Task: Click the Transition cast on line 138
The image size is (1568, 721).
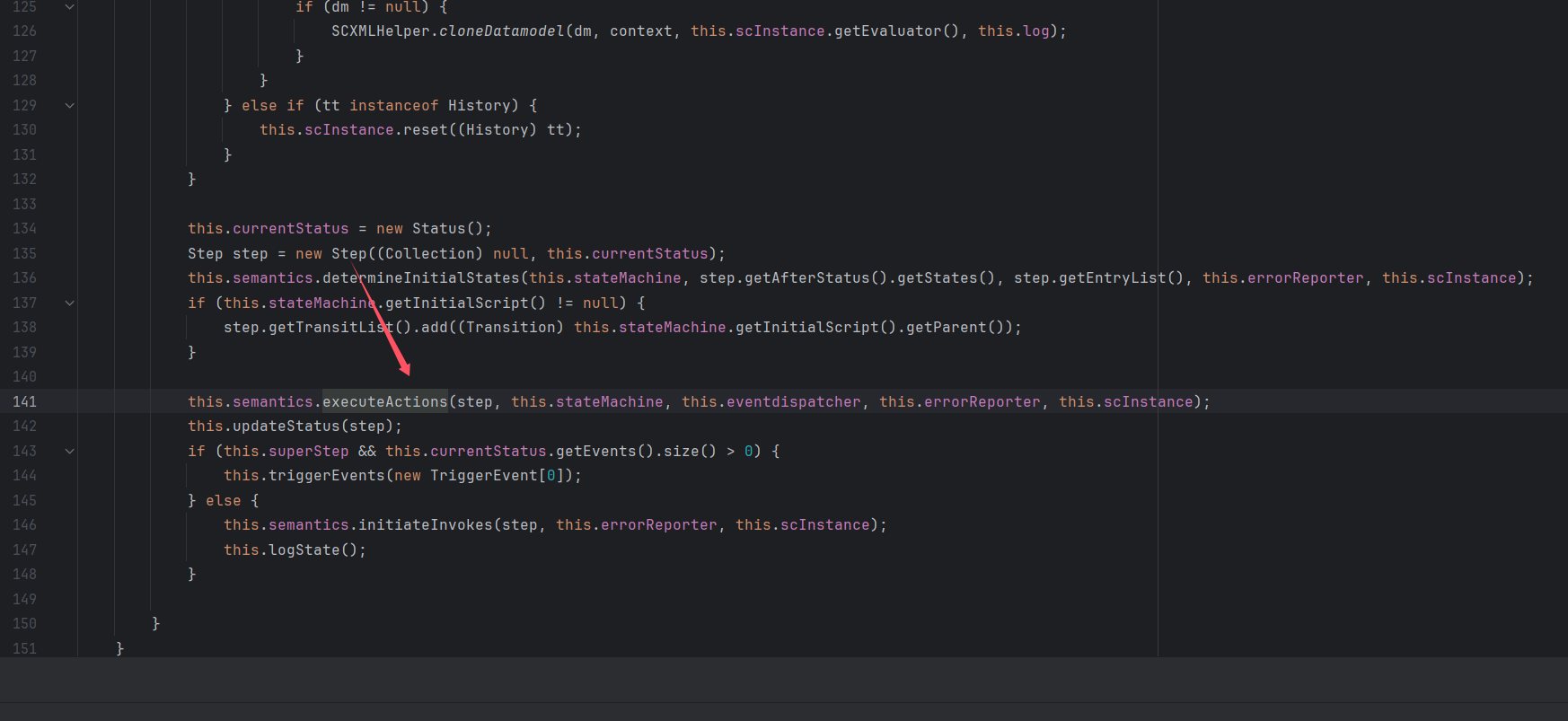Action: click(x=511, y=327)
